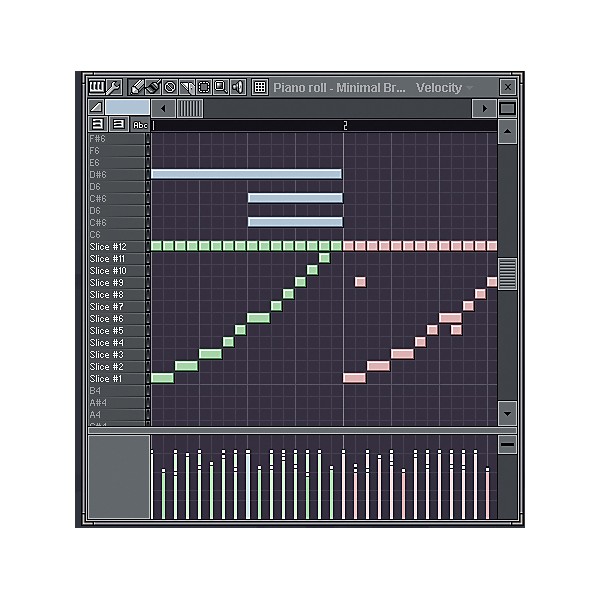Click the Slice #7 key label
Image resolution: width=600 pixels, height=600 pixels.
point(106,307)
